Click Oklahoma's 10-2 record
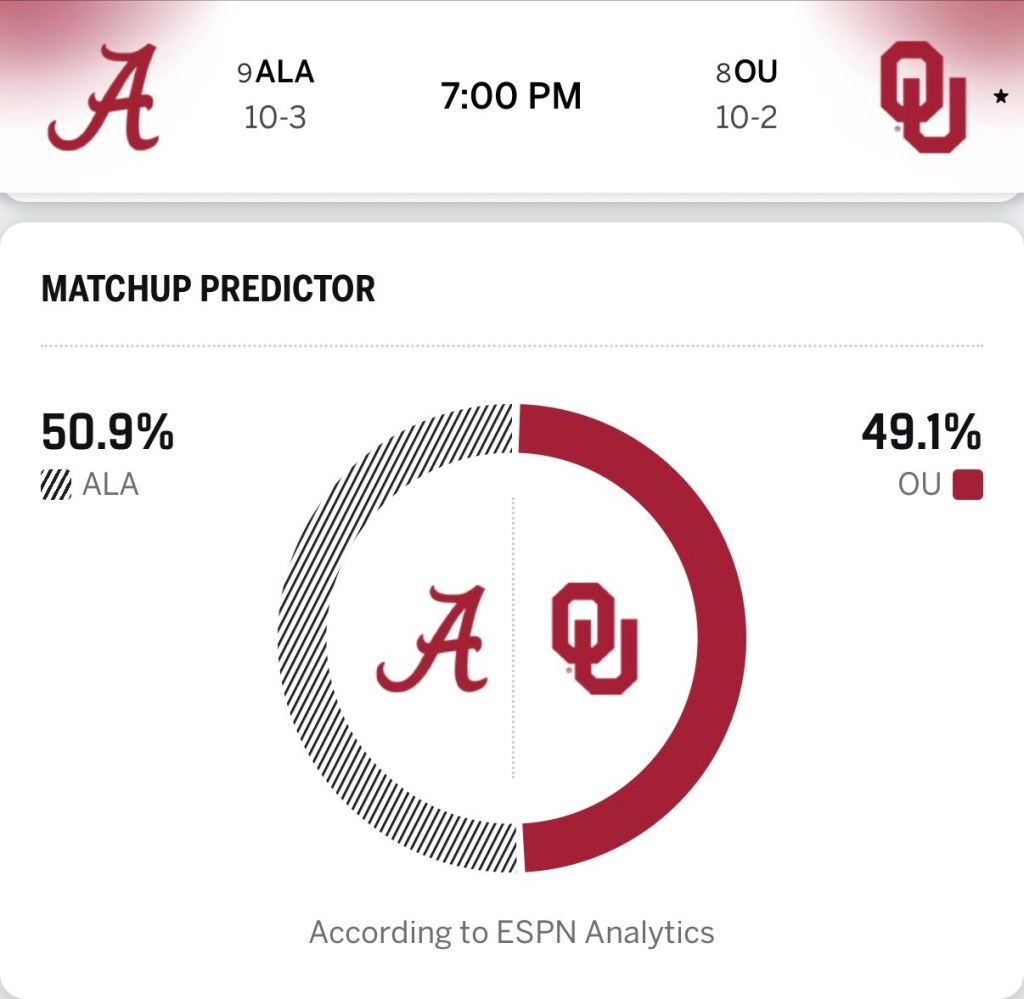Screen dimensions: 1024x999 tap(746, 118)
